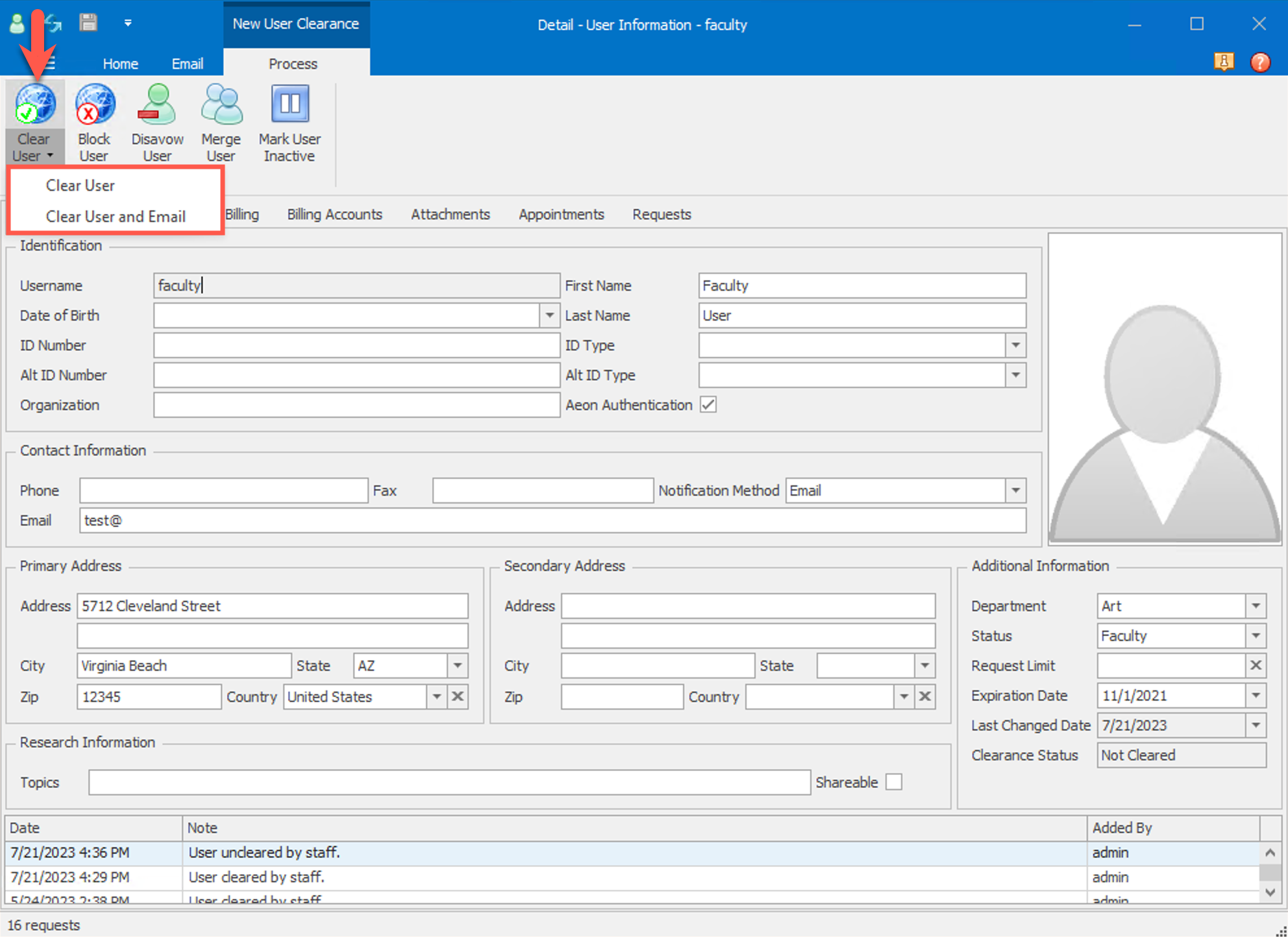Mark the user inactive
The height and width of the screenshot is (937, 1288).
pyautogui.click(x=289, y=120)
